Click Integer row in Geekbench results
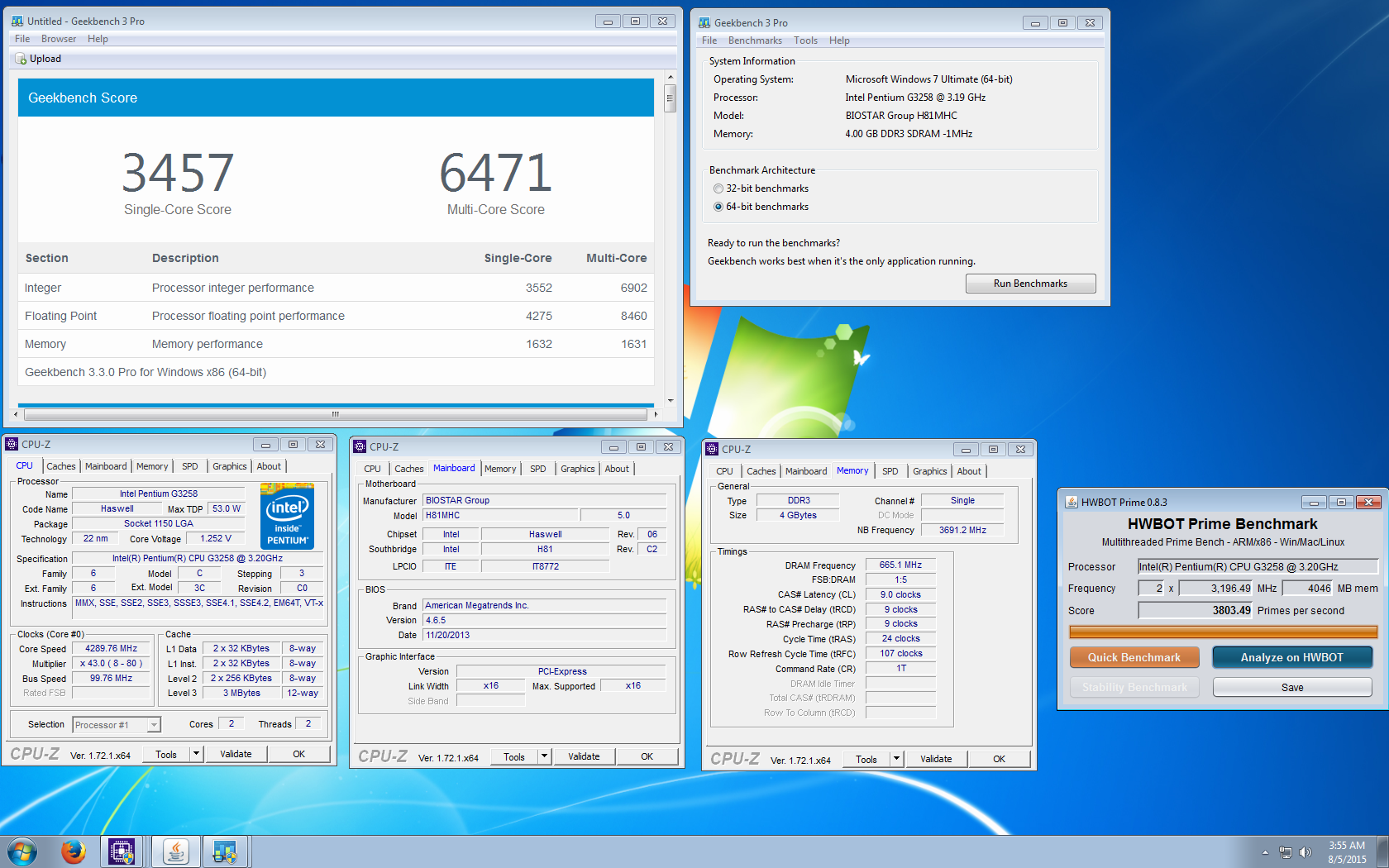 (x=336, y=288)
